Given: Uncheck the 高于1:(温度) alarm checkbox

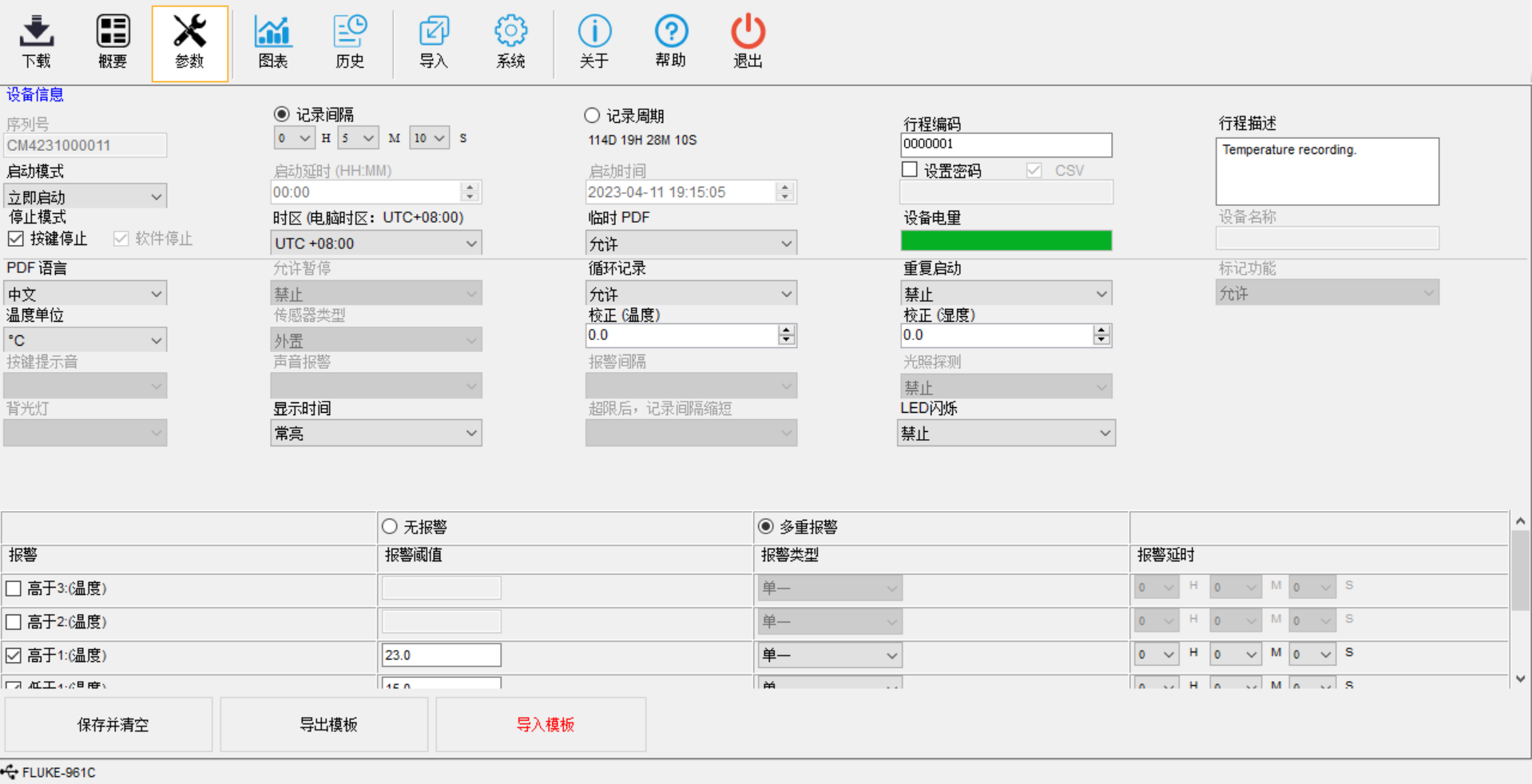Looking at the screenshot, I should pyautogui.click(x=14, y=655).
